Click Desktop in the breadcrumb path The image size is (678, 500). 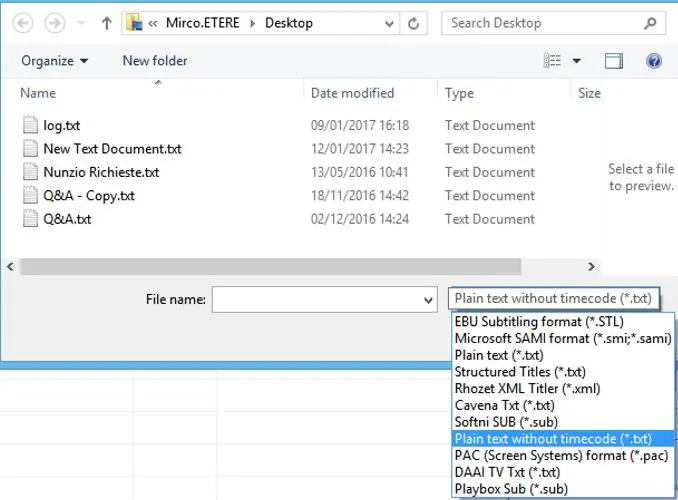[x=288, y=22]
